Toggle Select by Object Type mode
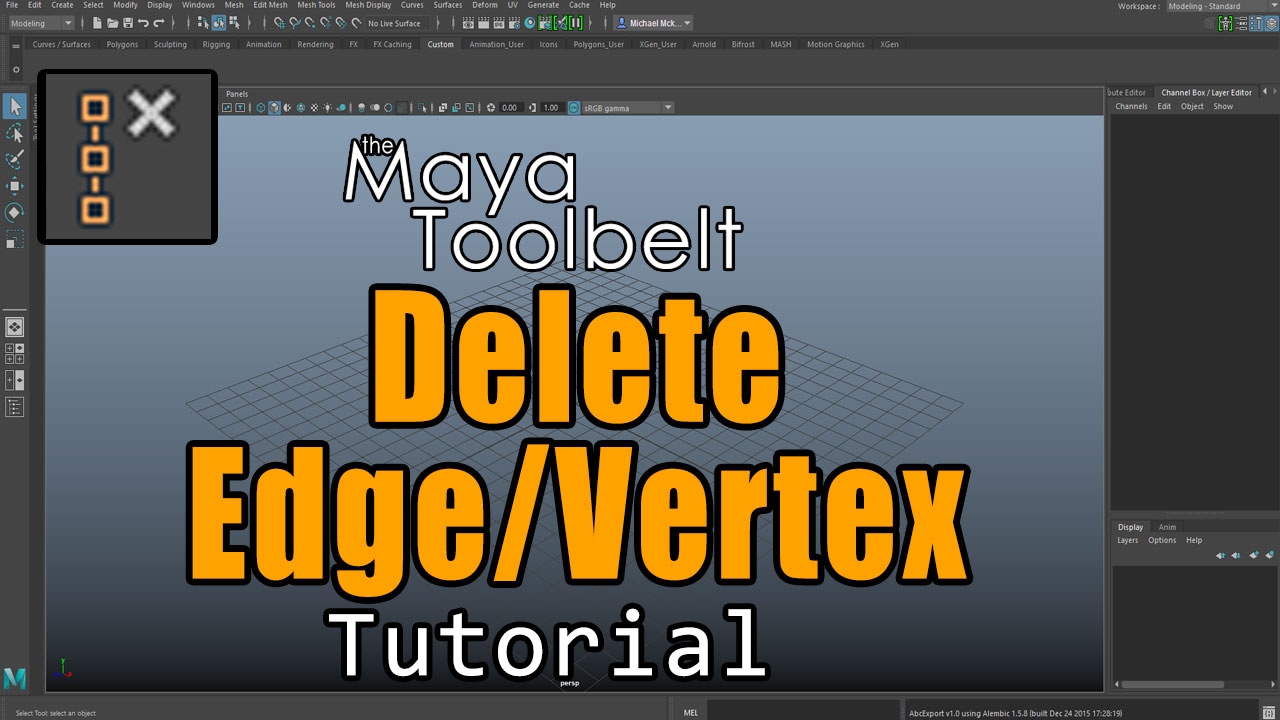The height and width of the screenshot is (720, 1280). point(218,23)
